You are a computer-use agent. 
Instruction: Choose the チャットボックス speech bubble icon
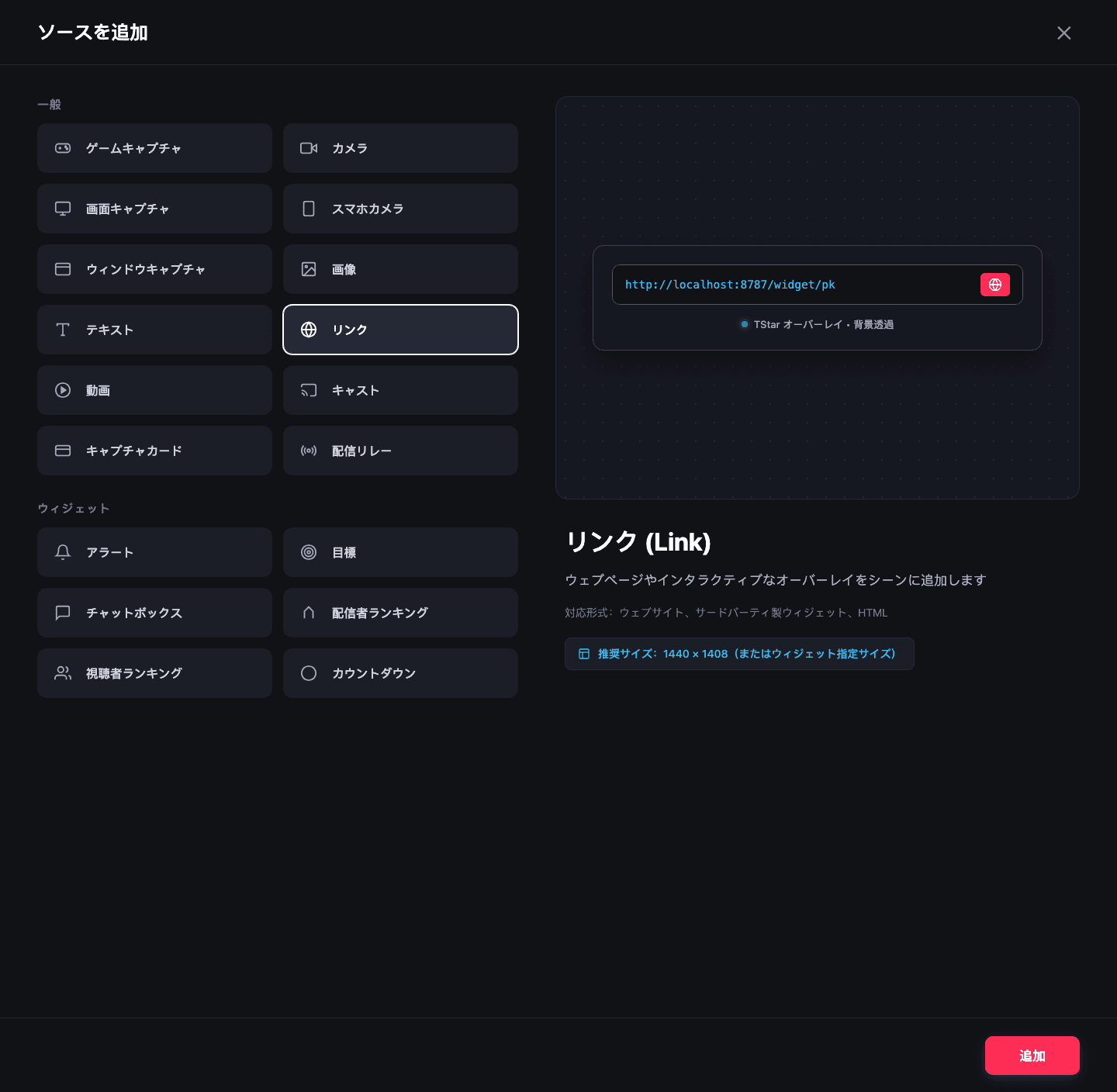[x=63, y=613]
